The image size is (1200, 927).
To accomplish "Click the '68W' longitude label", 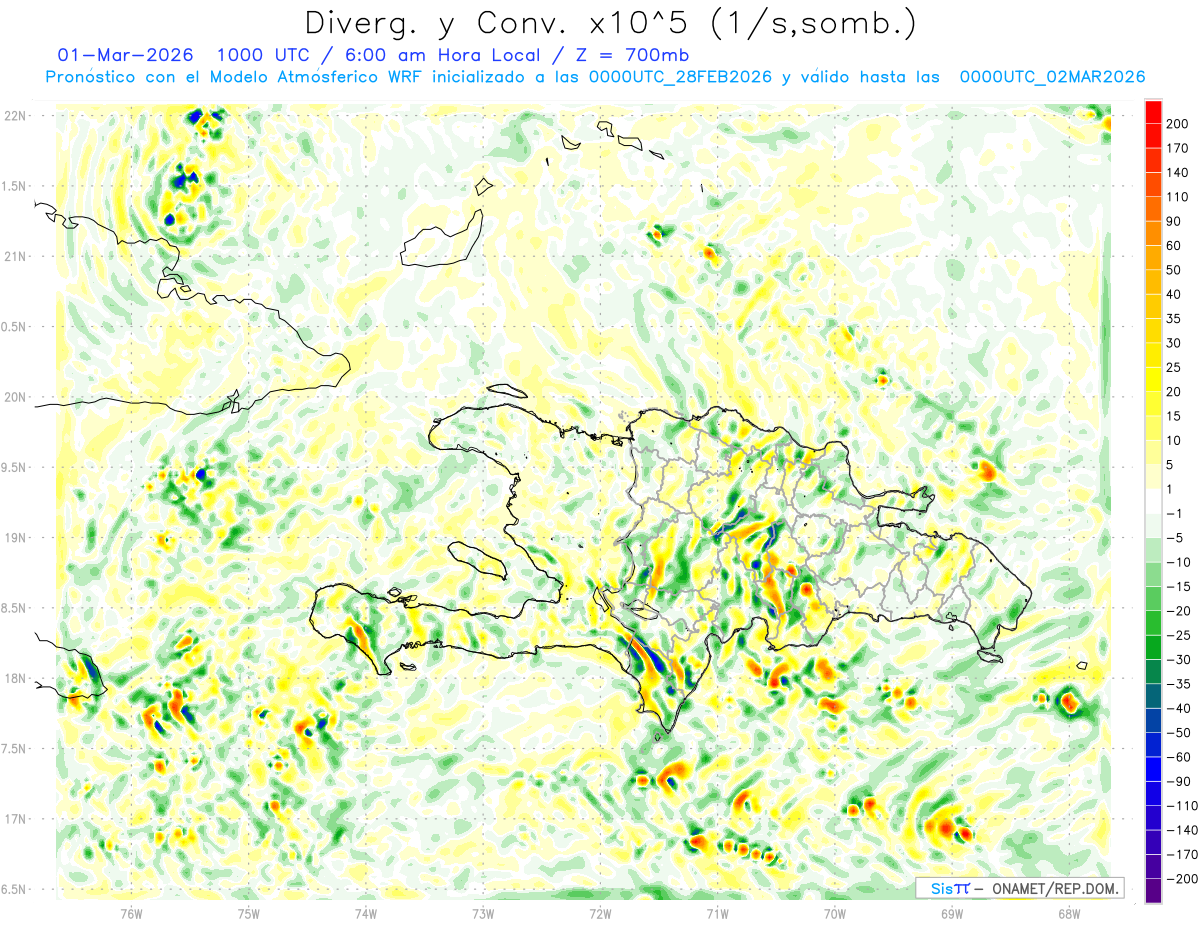I will 1068,914.
